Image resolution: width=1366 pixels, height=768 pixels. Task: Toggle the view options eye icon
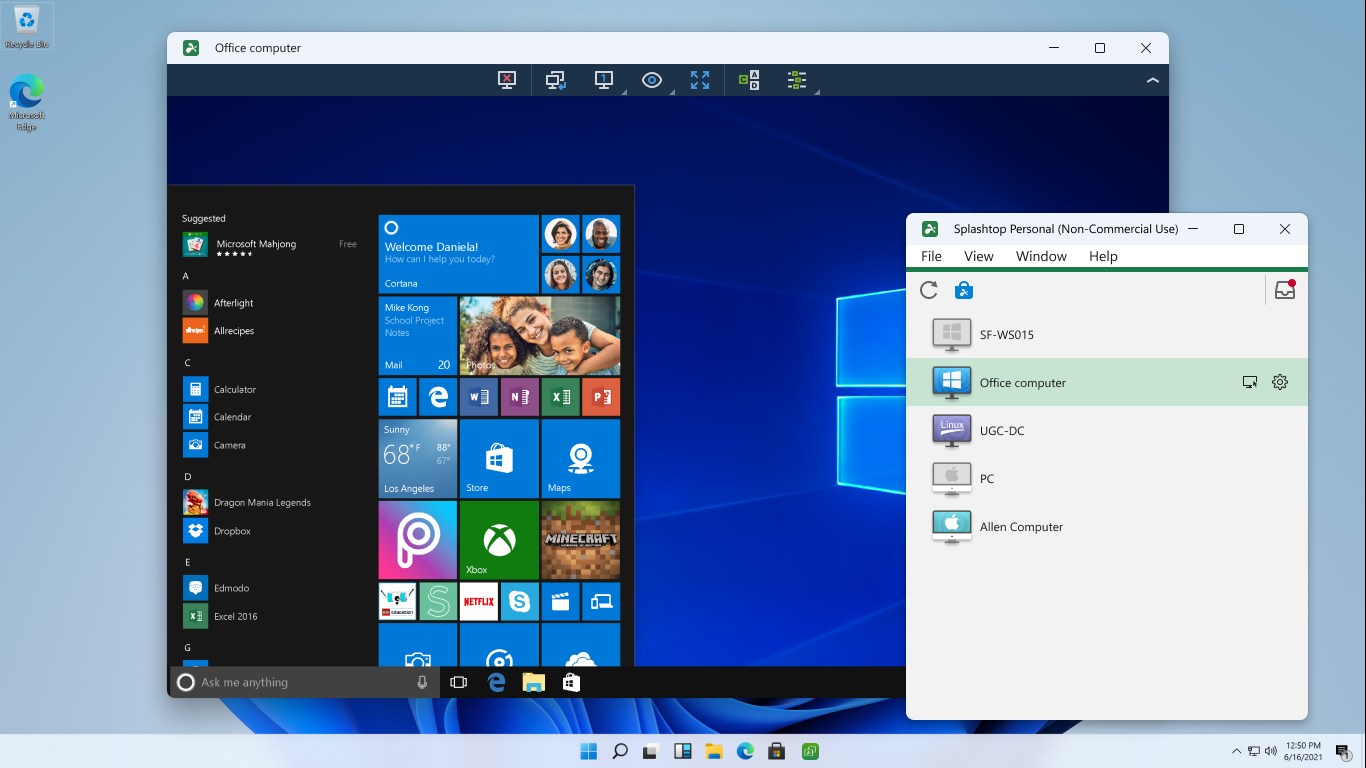coord(652,80)
